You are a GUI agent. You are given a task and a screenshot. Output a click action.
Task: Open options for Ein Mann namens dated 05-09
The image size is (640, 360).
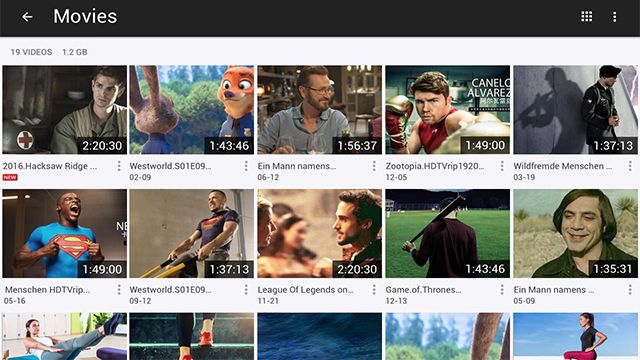pos(630,289)
